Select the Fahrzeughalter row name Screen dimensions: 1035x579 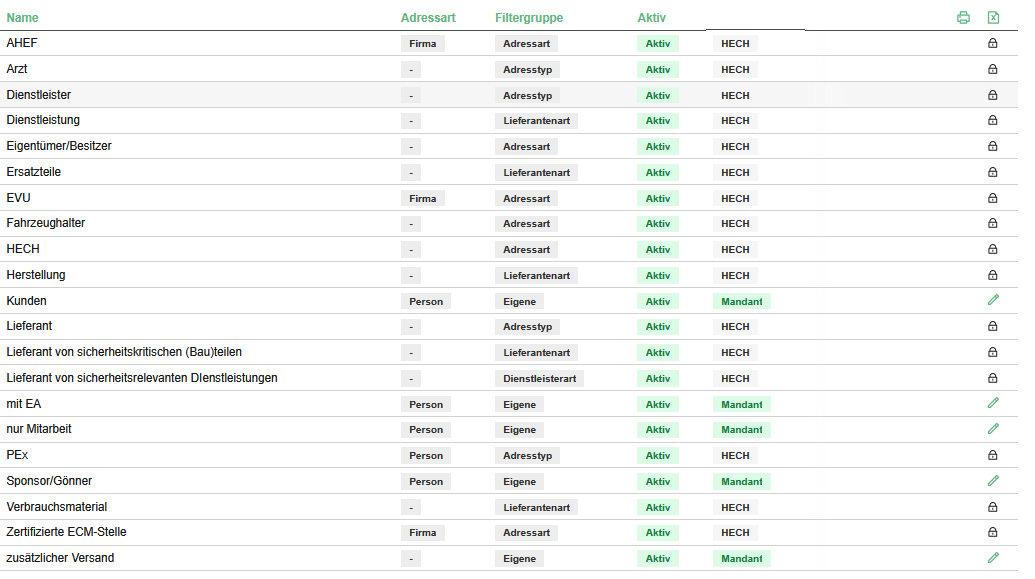(x=46, y=223)
